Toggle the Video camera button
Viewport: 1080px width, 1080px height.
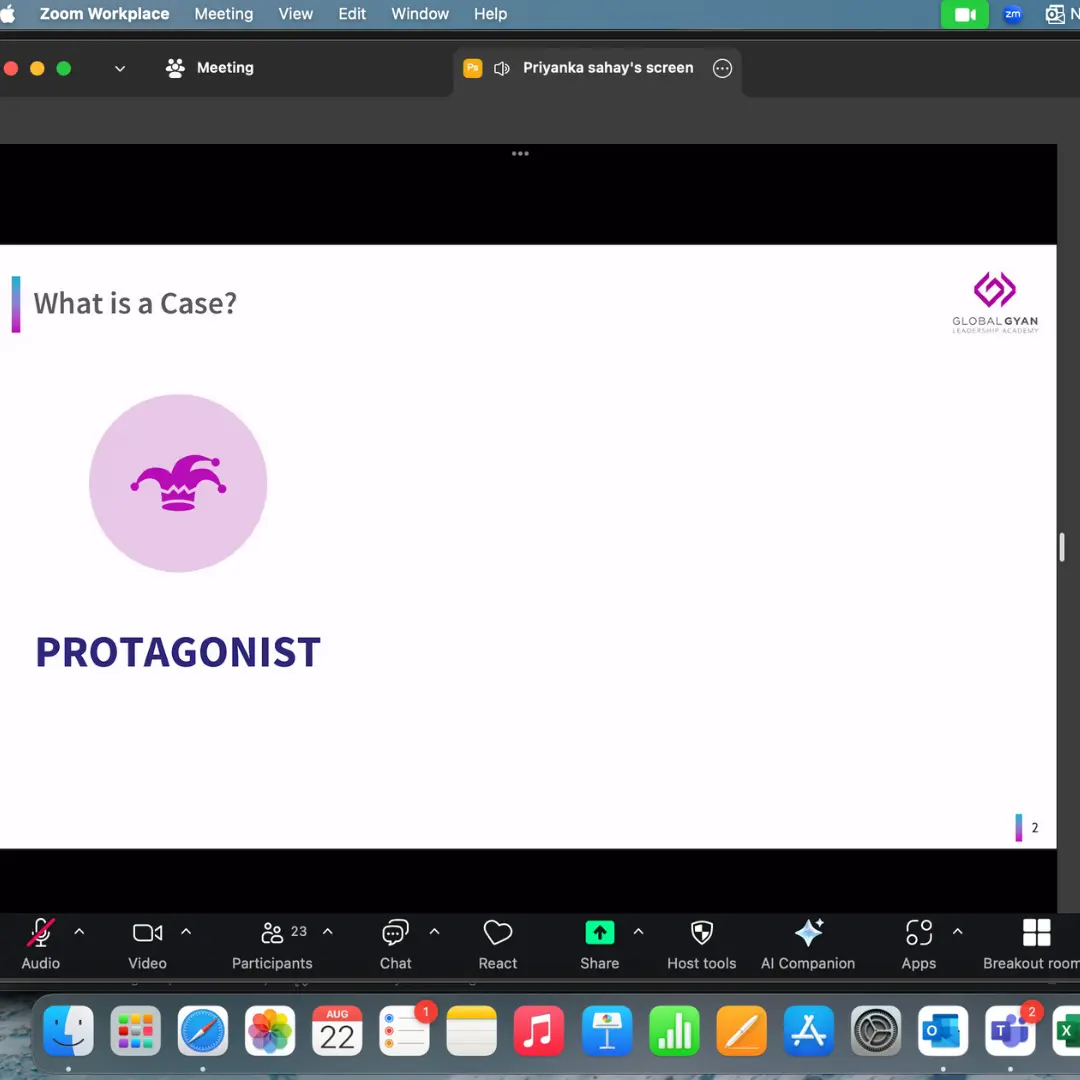click(147, 943)
